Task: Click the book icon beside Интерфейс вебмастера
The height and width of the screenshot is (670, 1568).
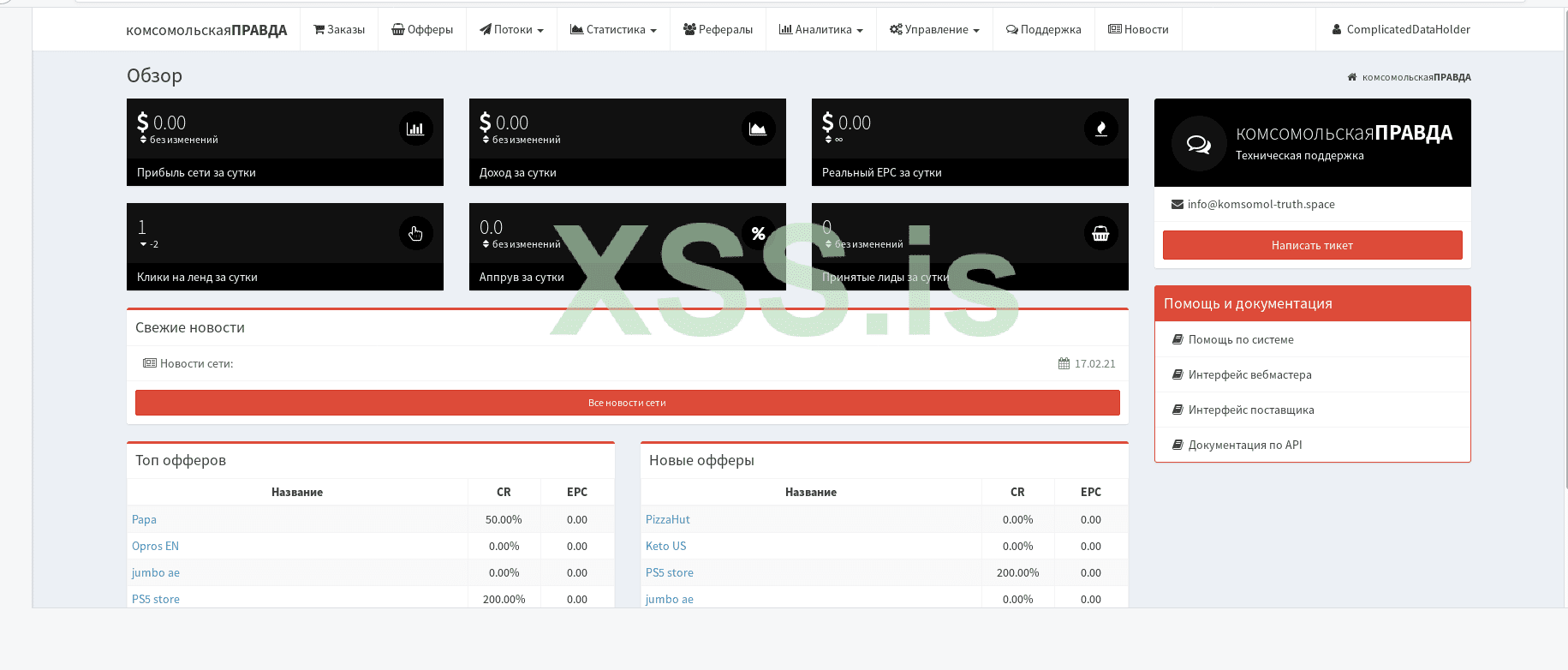Action: coord(1177,374)
